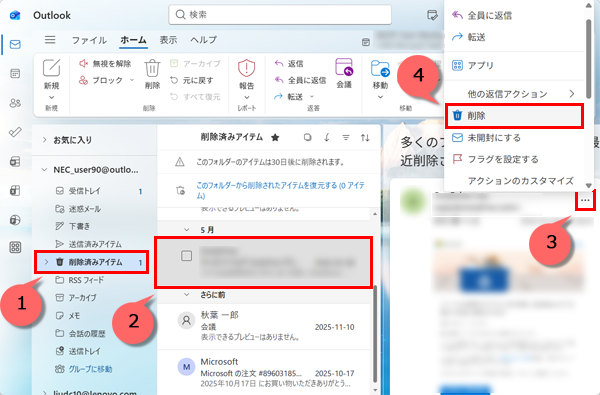Click the hamburger navigation pane icon
This screenshot has height=395, width=600.
pos(50,40)
